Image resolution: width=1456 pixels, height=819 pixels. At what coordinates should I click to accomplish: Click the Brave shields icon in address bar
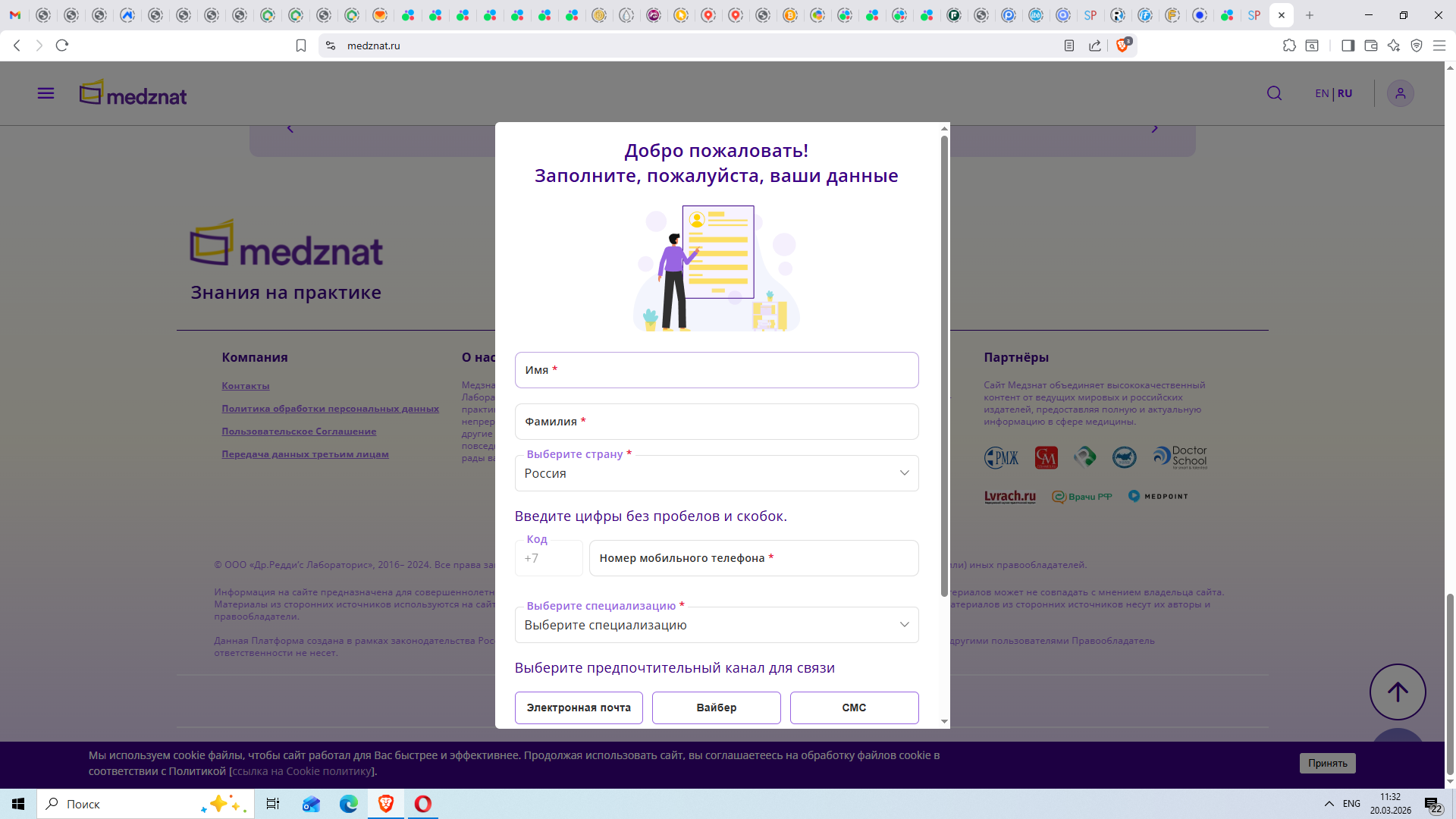point(1123,45)
